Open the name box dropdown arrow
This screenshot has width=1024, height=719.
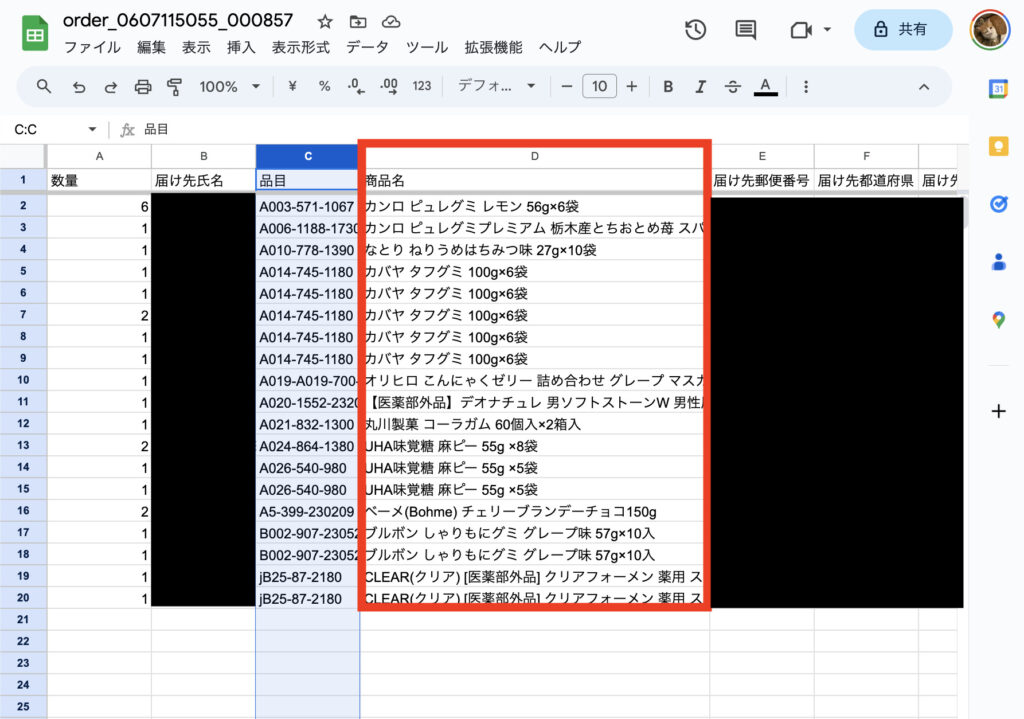(92, 129)
